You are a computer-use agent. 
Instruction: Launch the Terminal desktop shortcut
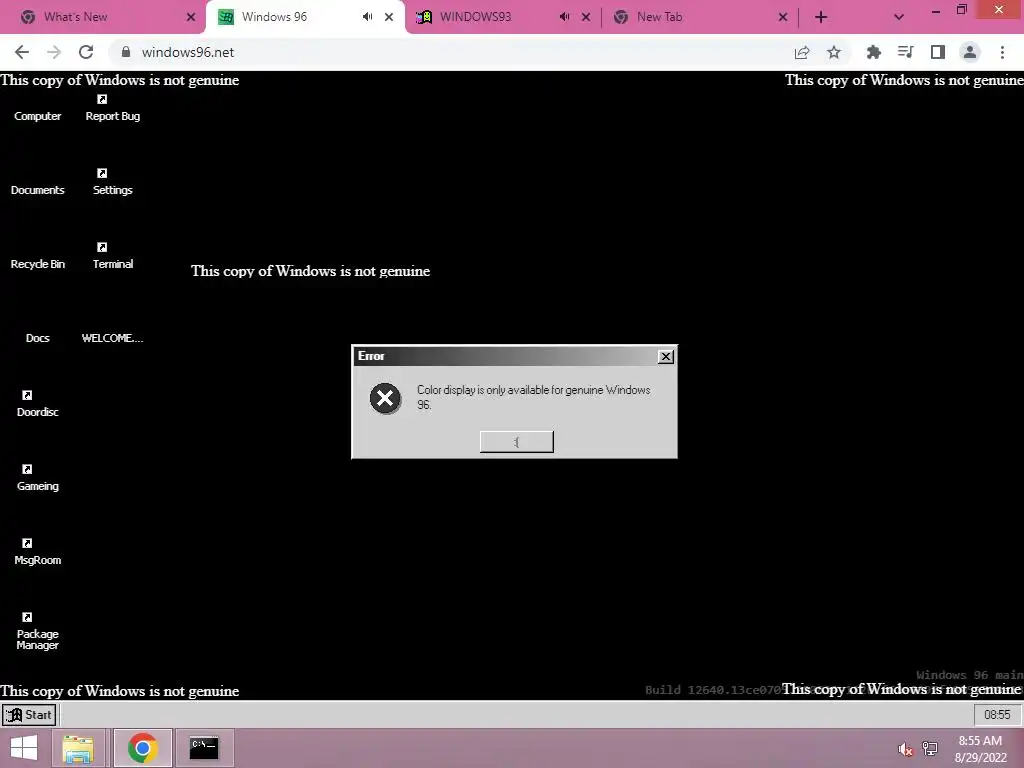(112, 257)
